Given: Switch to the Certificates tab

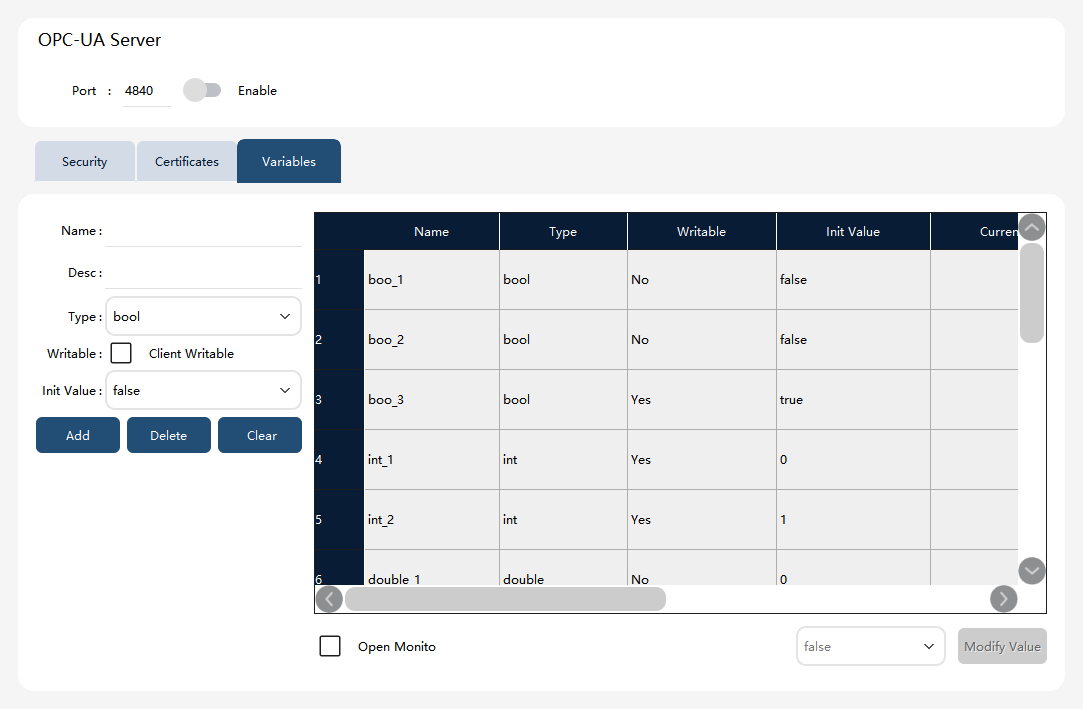Looking at the screenshot, I should (x=186, y=162).
